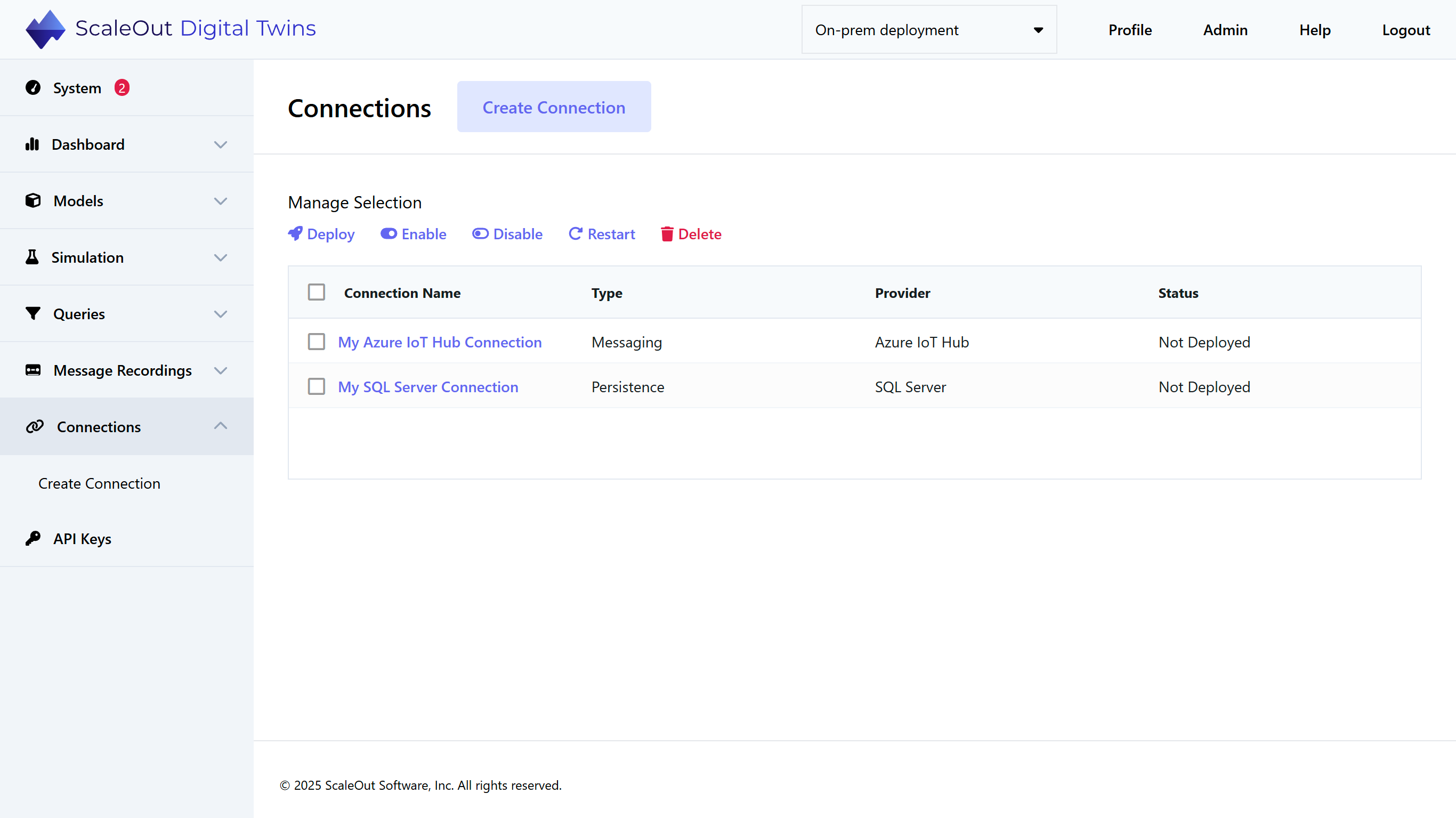
Task: Click the red notification badge showing 2
Action: [122, 87]
